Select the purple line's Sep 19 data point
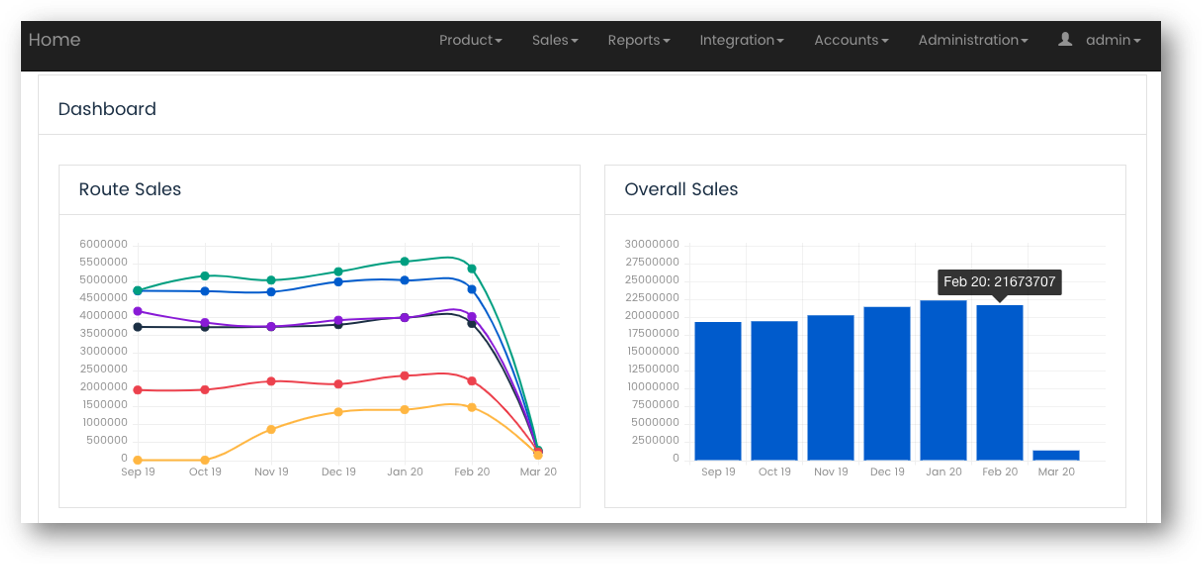 [137, 311]
